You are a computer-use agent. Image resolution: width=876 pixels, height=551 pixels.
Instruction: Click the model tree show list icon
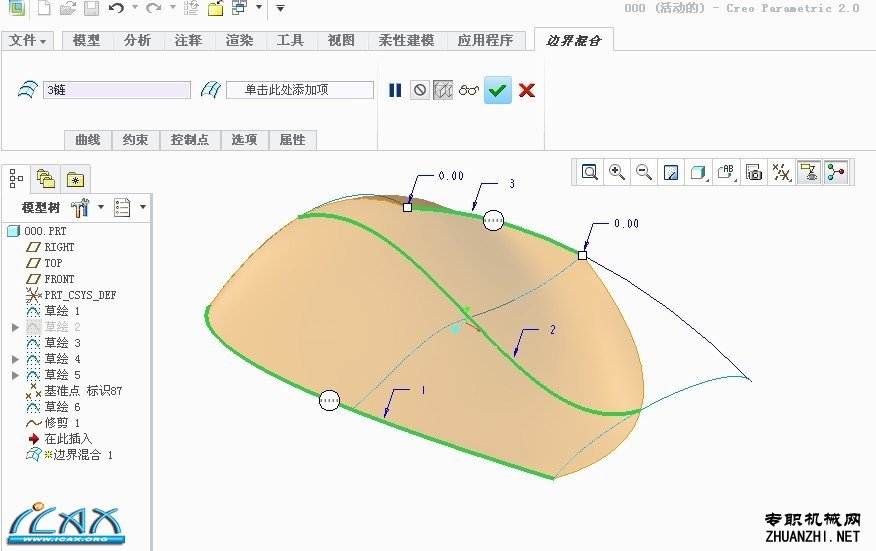122,207
